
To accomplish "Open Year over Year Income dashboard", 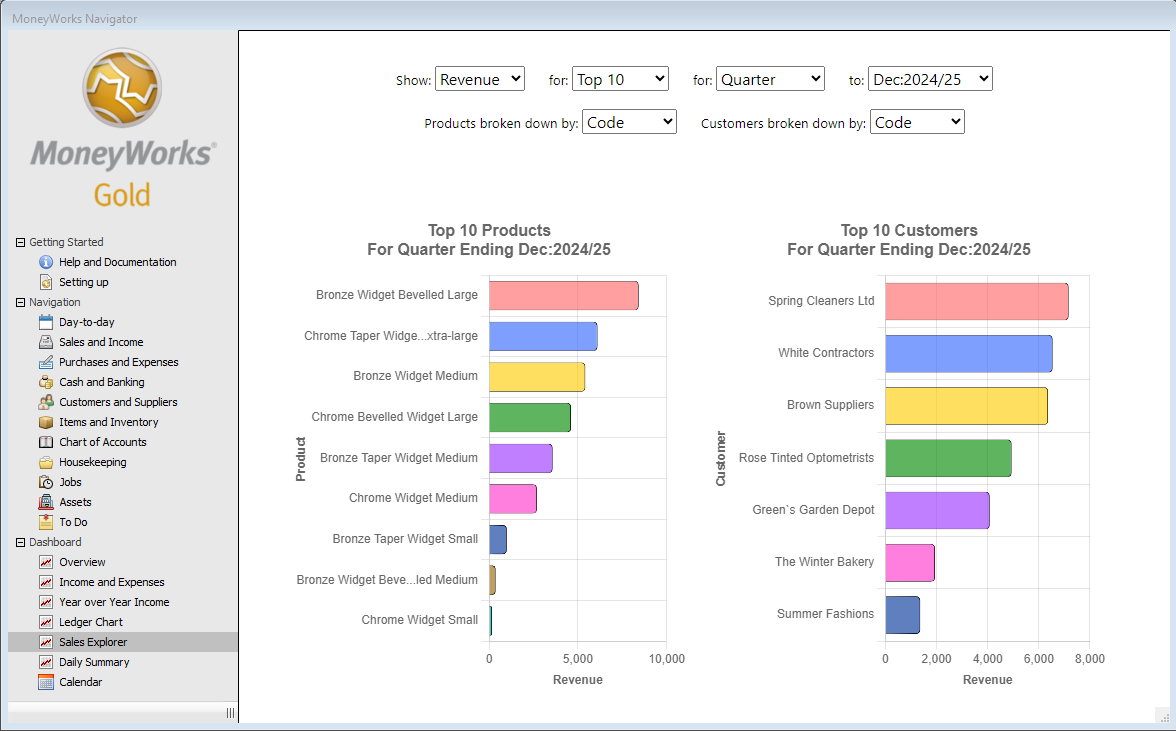I will 114,602.
